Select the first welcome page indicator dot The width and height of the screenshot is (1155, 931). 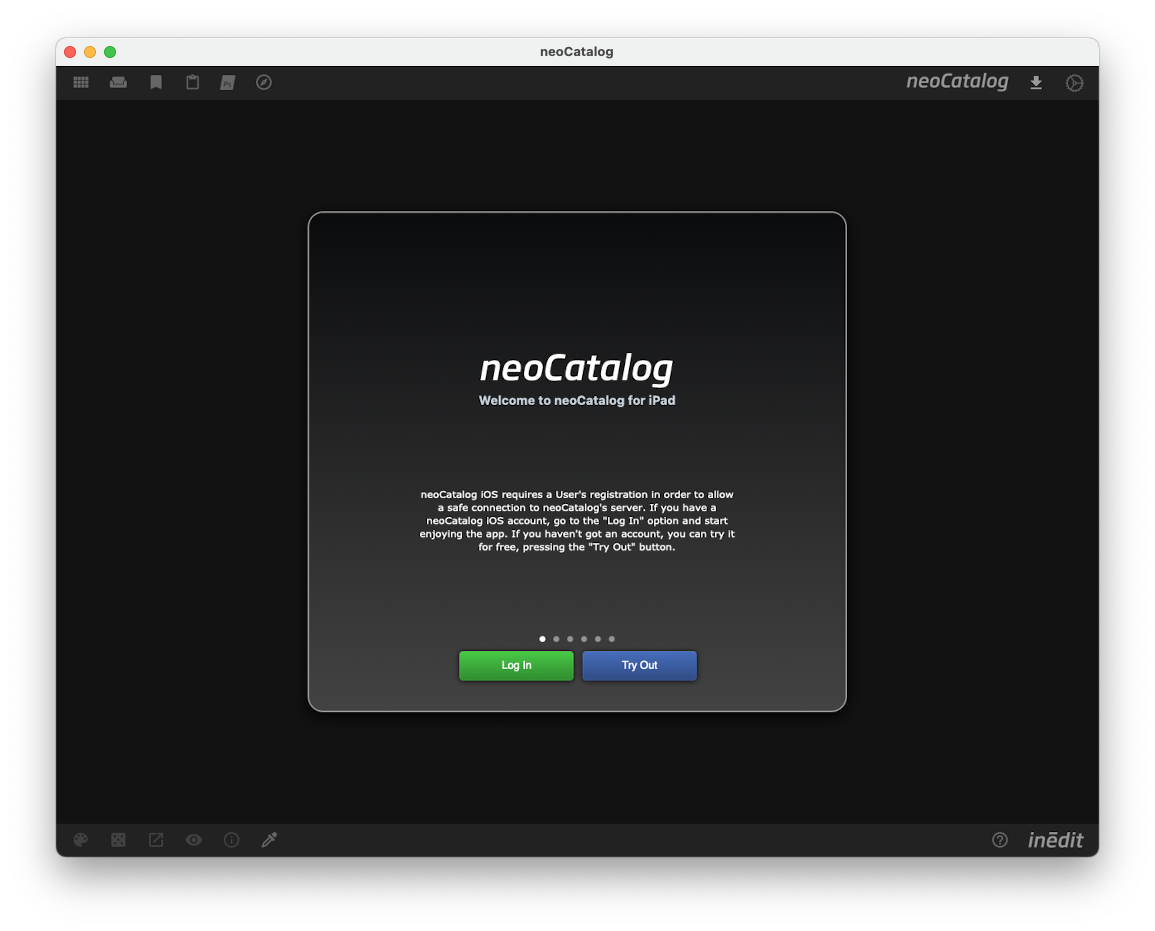pyautogui.click(x=542, y=639)
